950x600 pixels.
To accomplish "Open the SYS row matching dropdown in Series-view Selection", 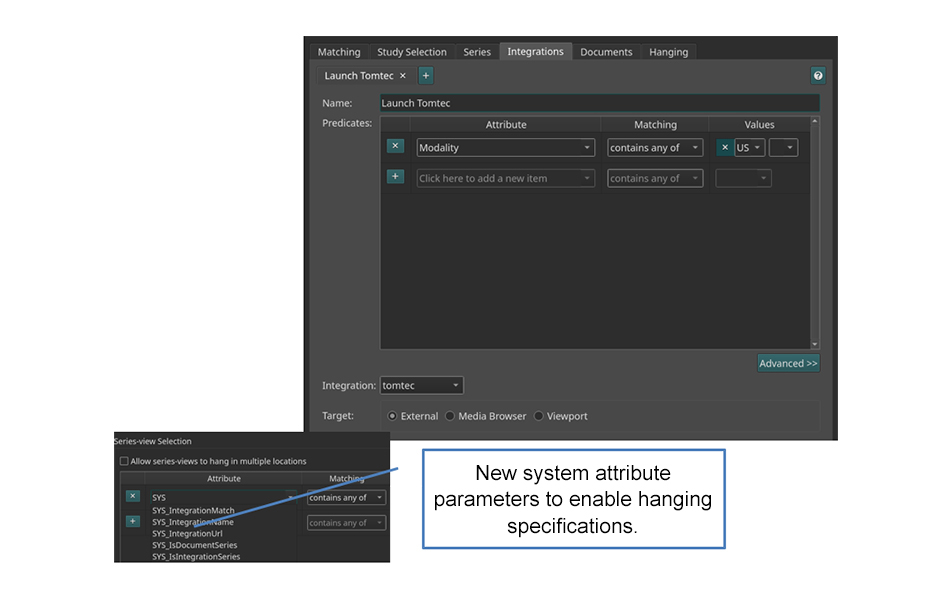I will [x=346, y=498].
